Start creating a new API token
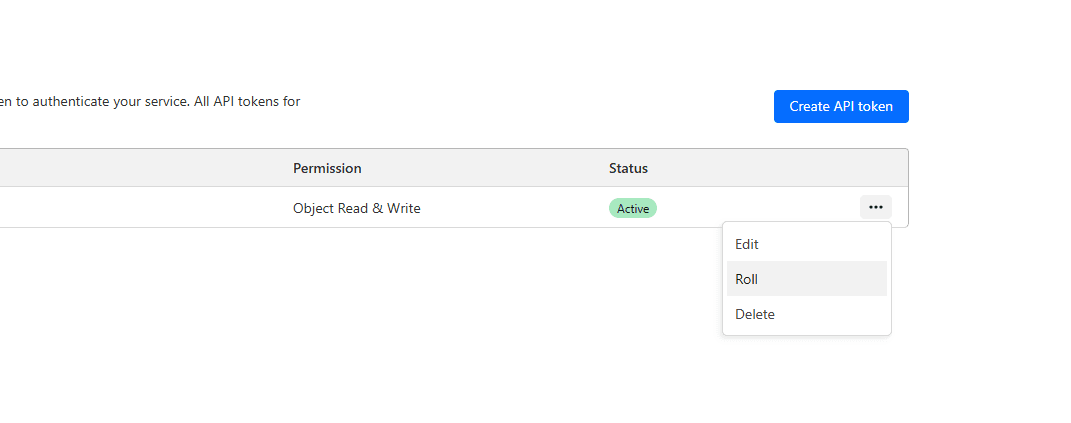Screen dimensions: 1071x423 coord(841,106)
